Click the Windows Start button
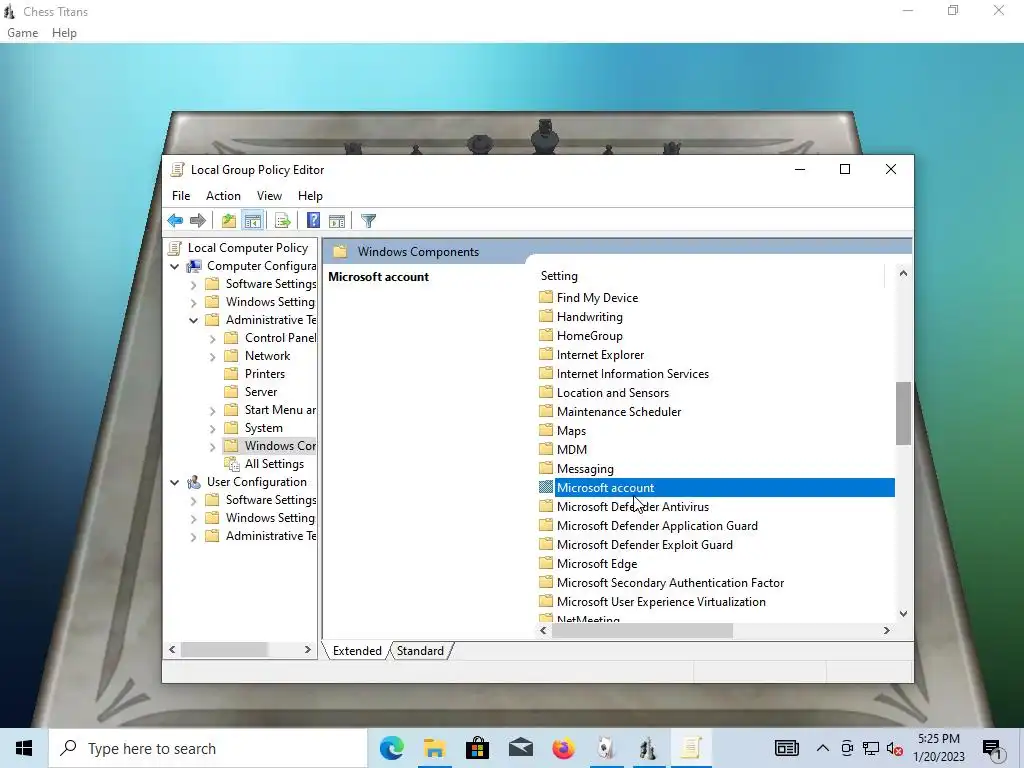The image size is (1024, 768). click(24, 748)
